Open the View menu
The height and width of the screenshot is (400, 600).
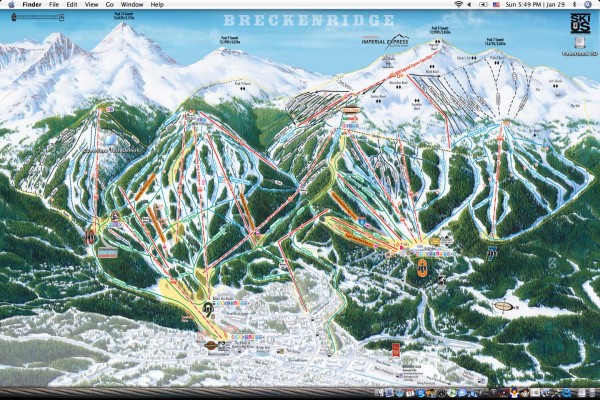[91, 5]
